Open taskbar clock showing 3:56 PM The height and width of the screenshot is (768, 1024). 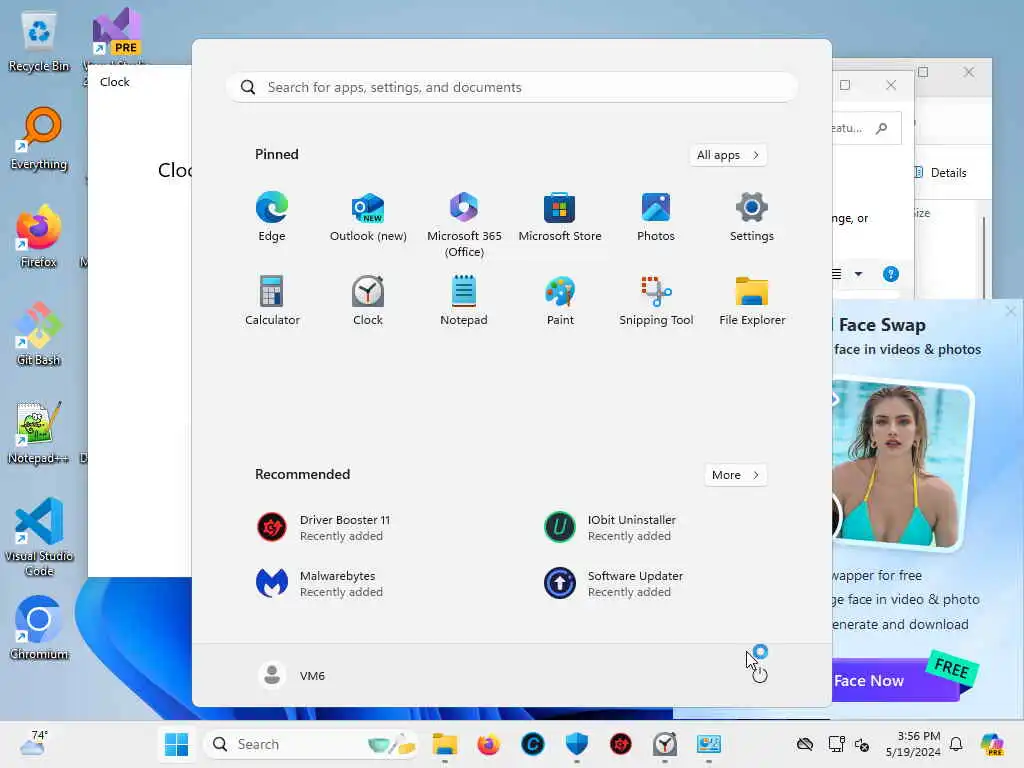[x=913, y=744]
